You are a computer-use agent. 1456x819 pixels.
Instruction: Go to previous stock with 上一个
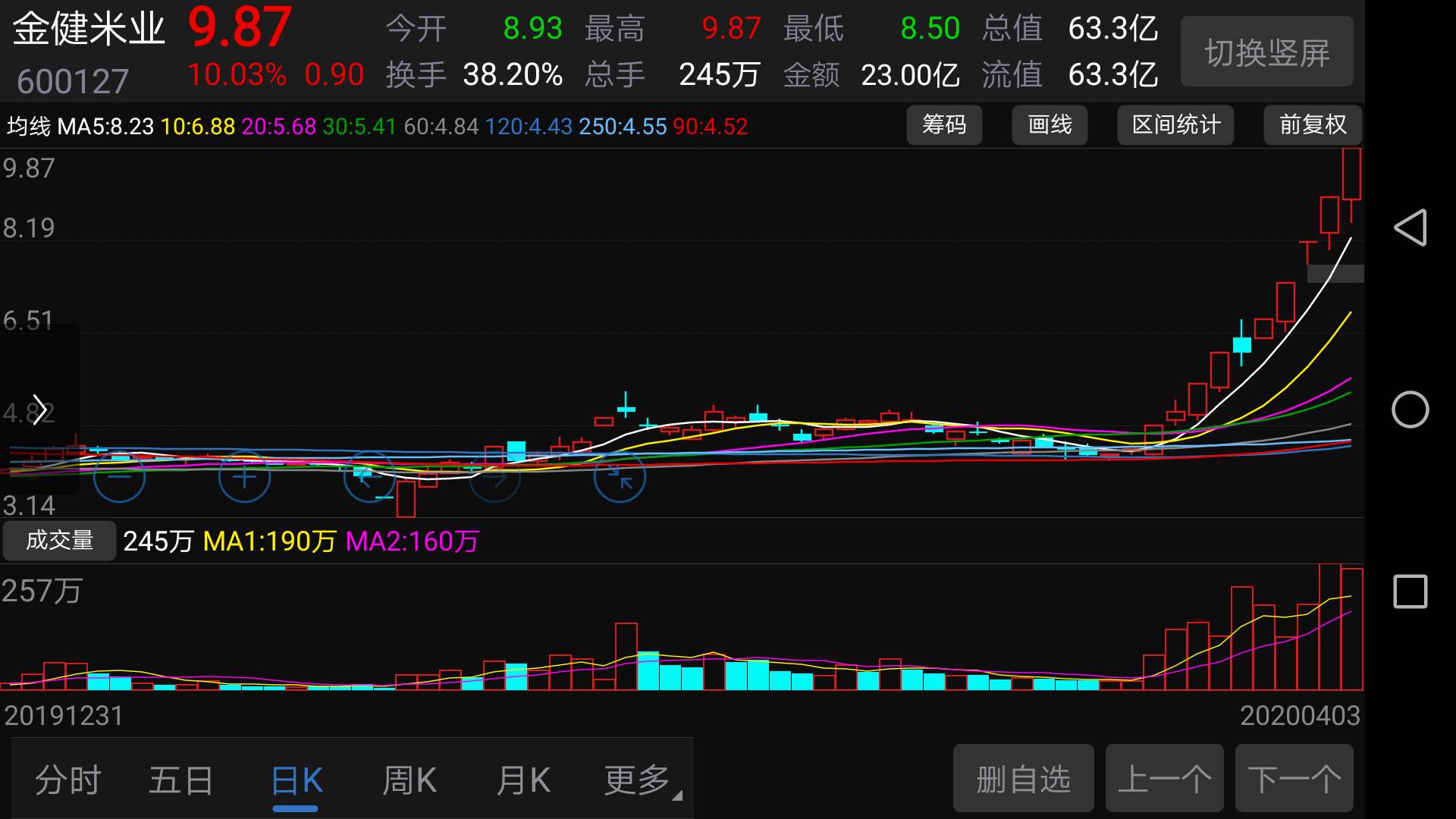(x=1165, y=778)
